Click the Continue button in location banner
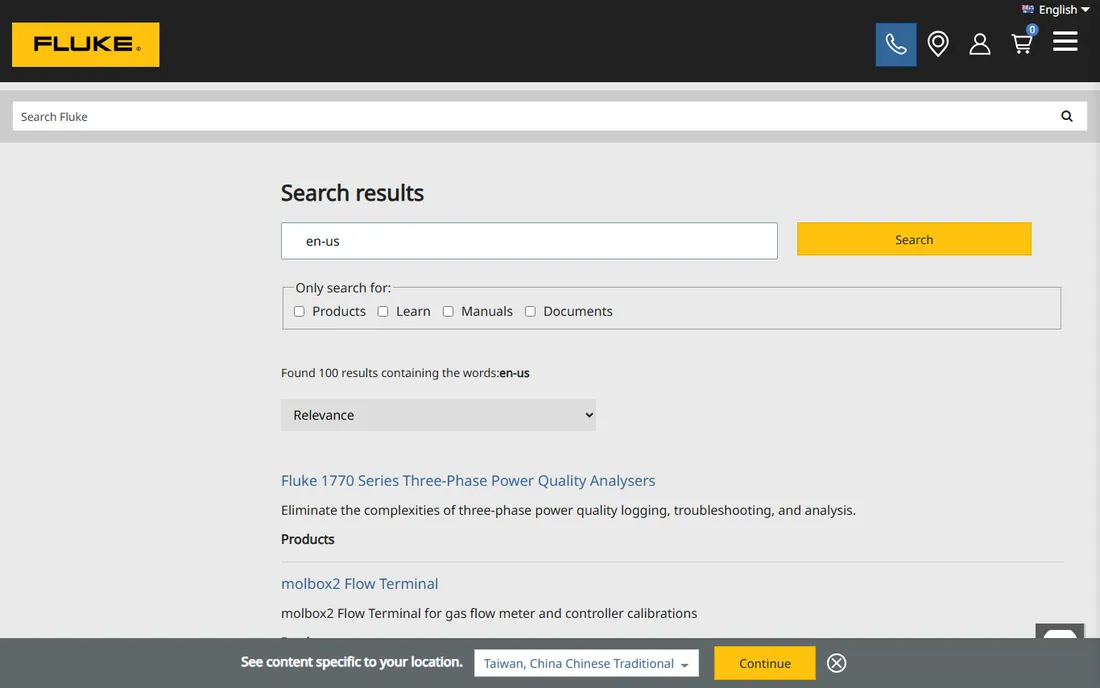 coord(765,663)
